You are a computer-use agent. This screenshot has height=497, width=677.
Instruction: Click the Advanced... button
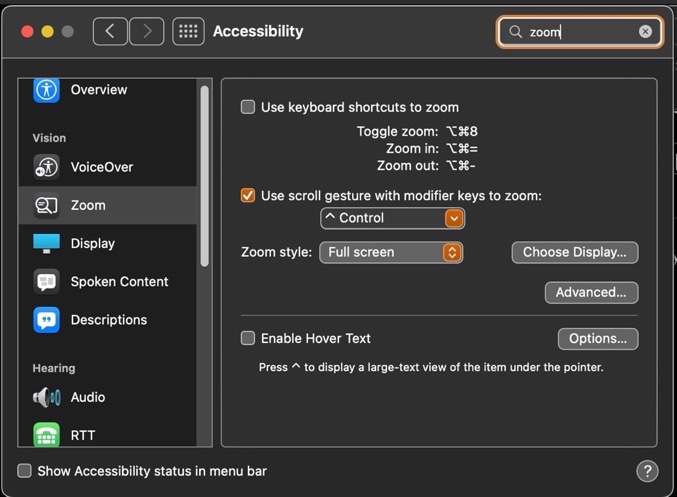(x=590, y=292)
